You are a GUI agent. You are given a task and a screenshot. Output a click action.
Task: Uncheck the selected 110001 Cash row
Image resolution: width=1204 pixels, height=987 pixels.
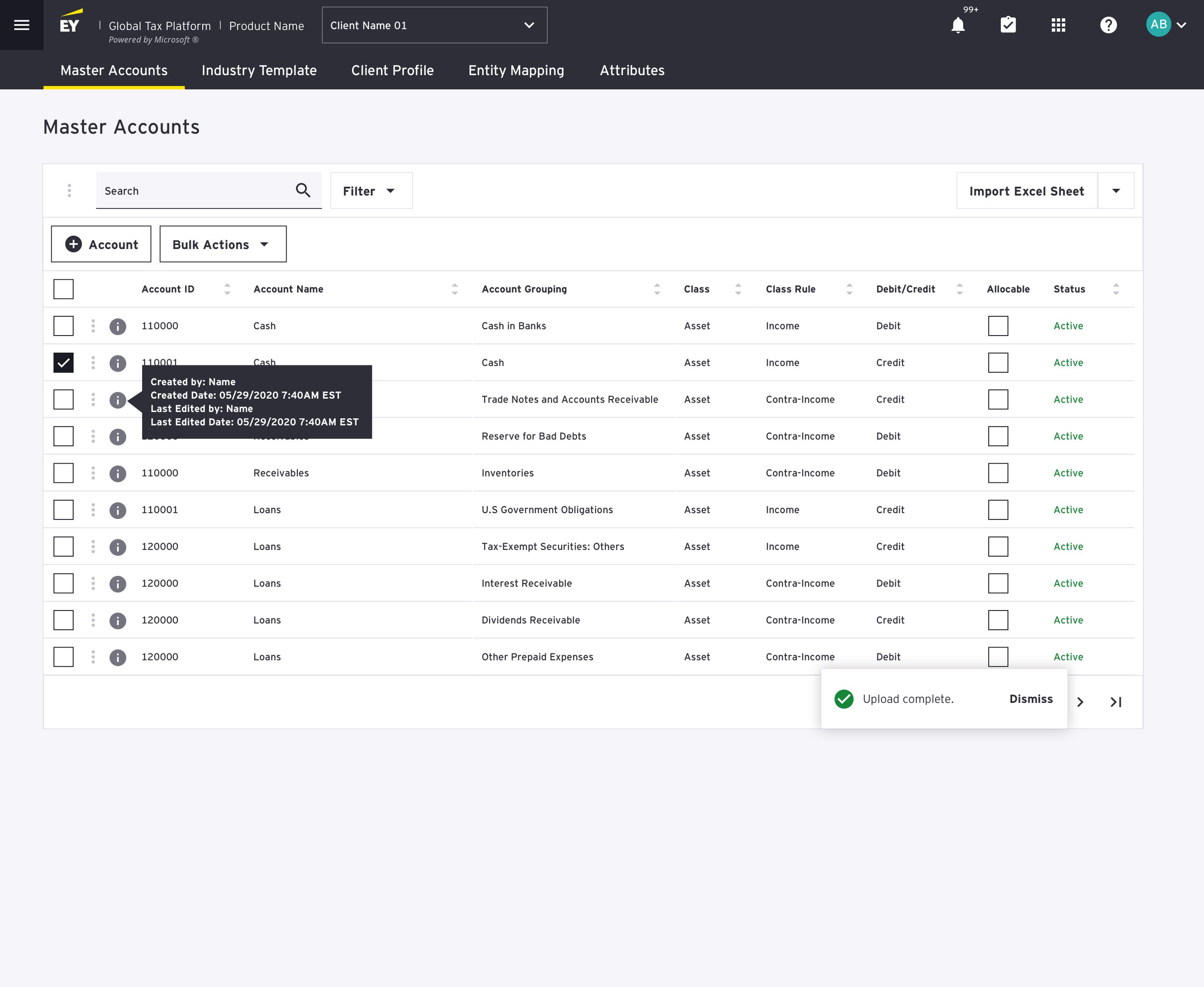(x=63, y=362)
